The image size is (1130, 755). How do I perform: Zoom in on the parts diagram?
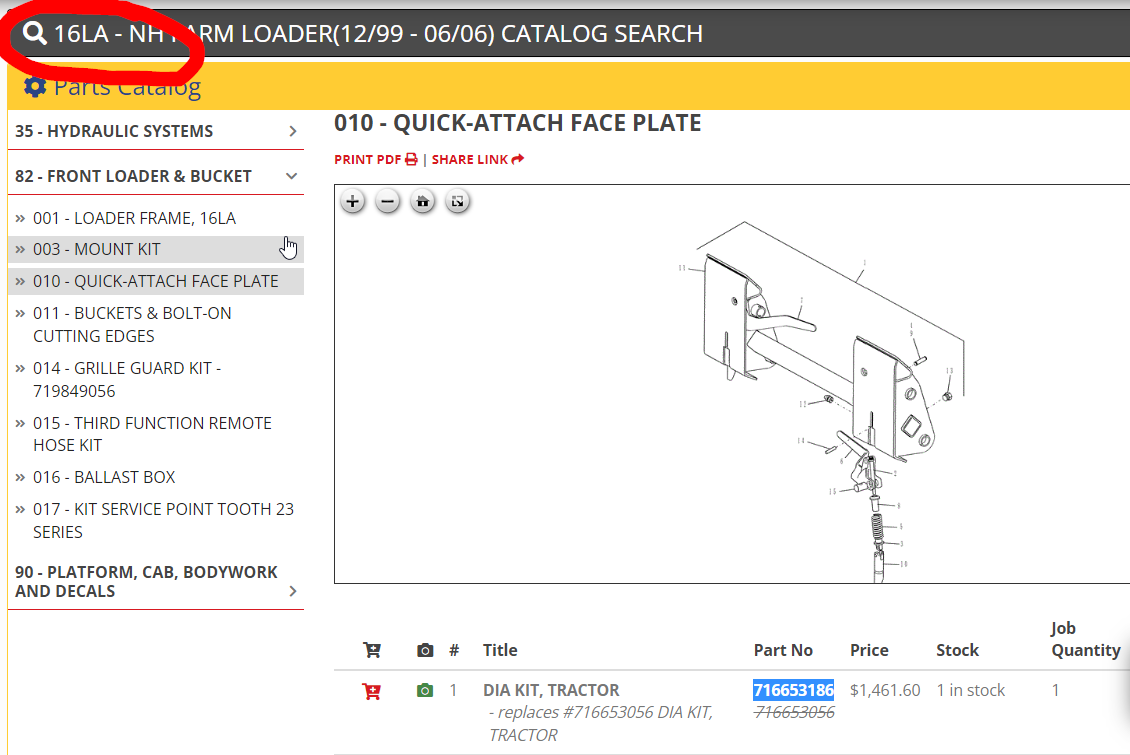[x=352, y=202]
